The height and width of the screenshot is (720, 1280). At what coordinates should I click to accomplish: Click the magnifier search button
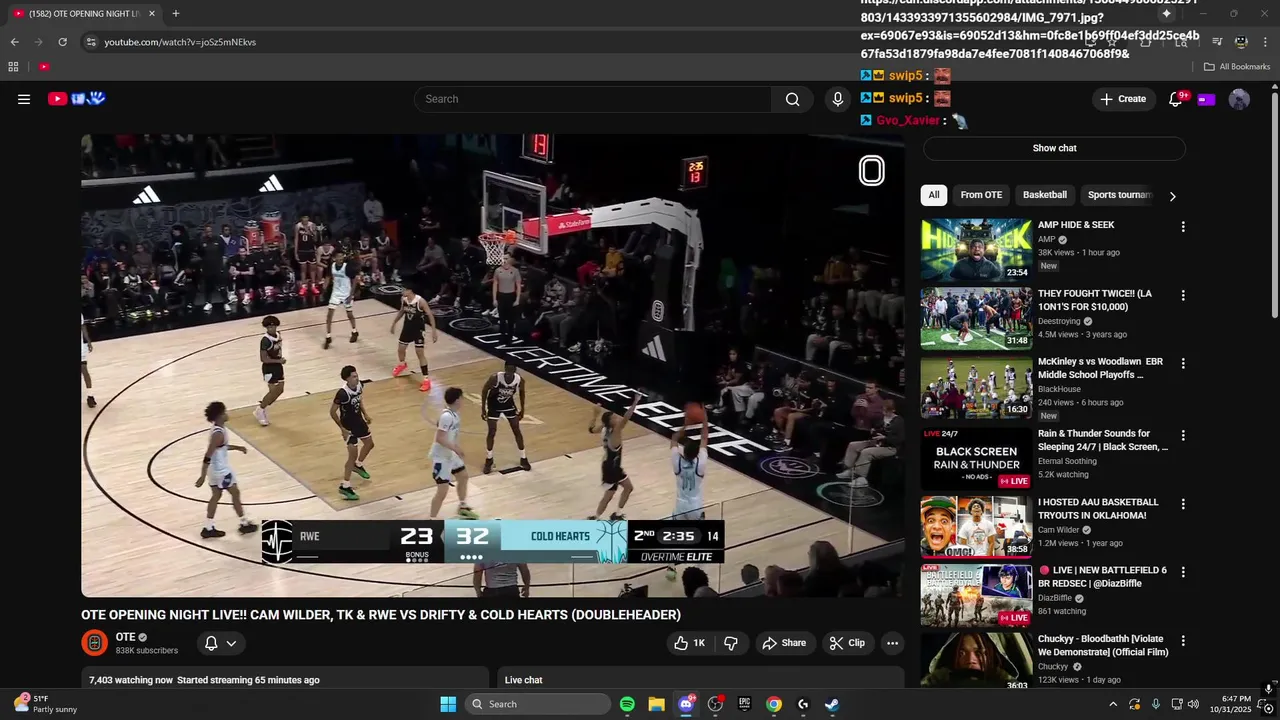[792, 99]
